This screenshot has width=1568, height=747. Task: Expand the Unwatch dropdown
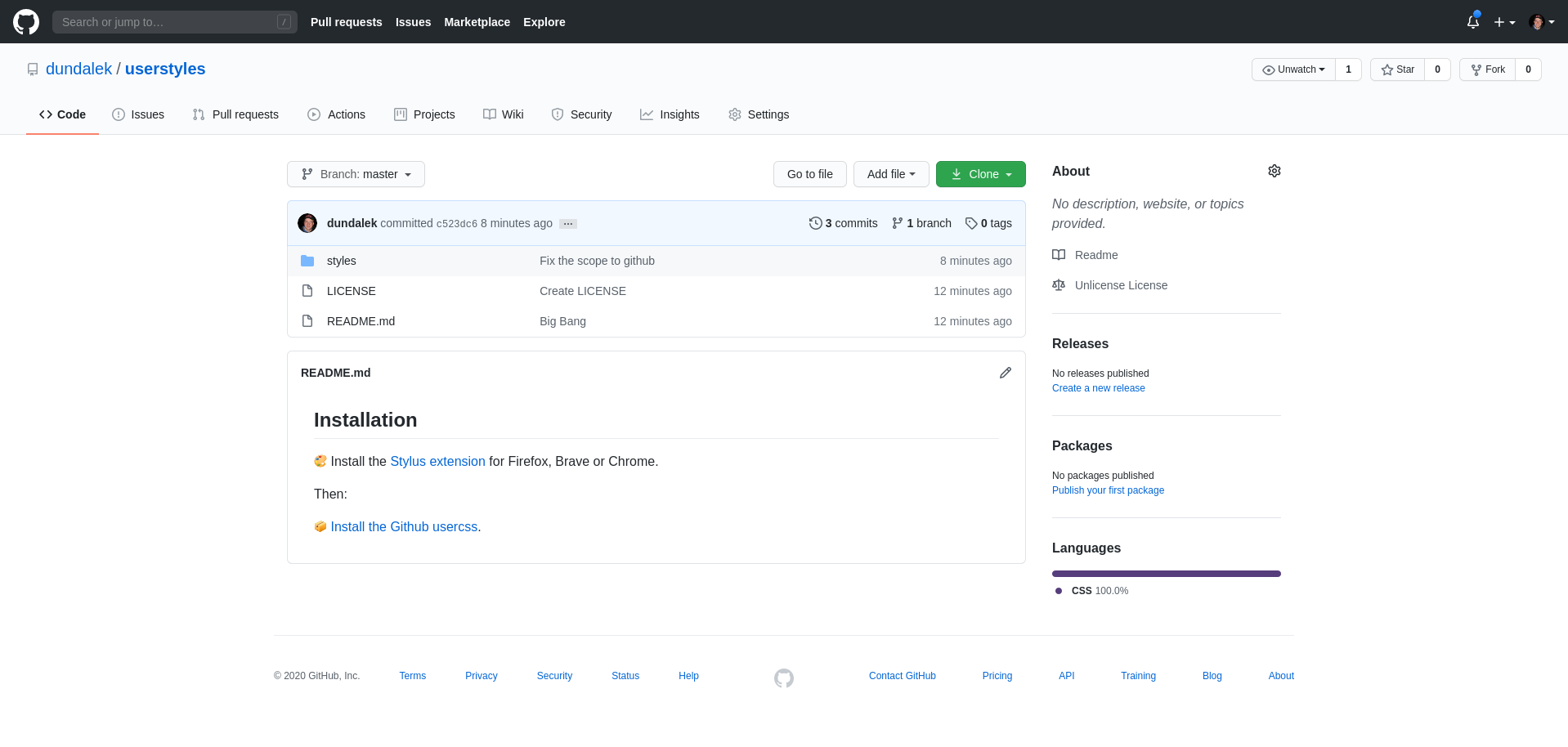(1293, 69)
